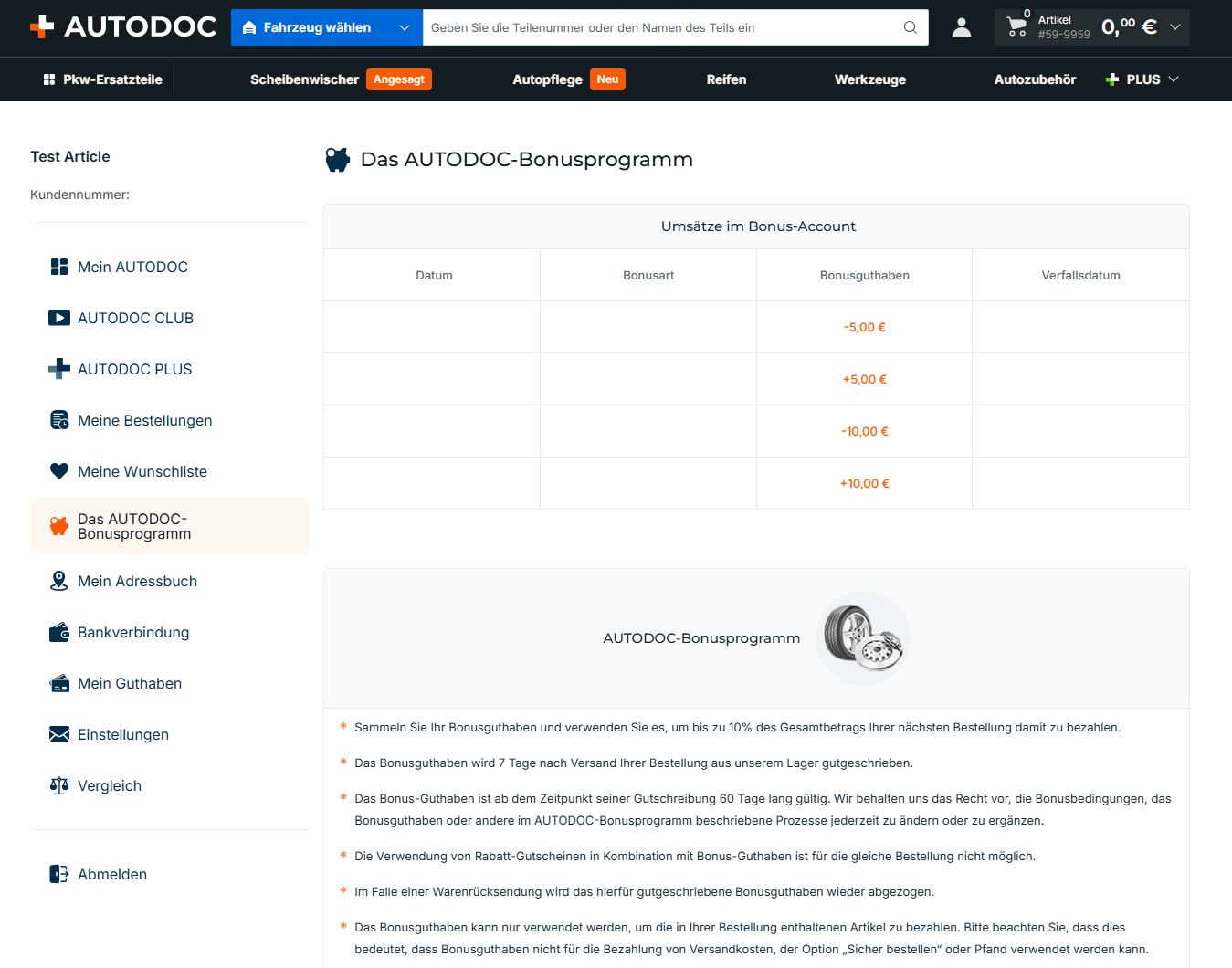Click the search magnifier icon
The width and height of the screenshot is (1232, 968).
tap(911, 27)
